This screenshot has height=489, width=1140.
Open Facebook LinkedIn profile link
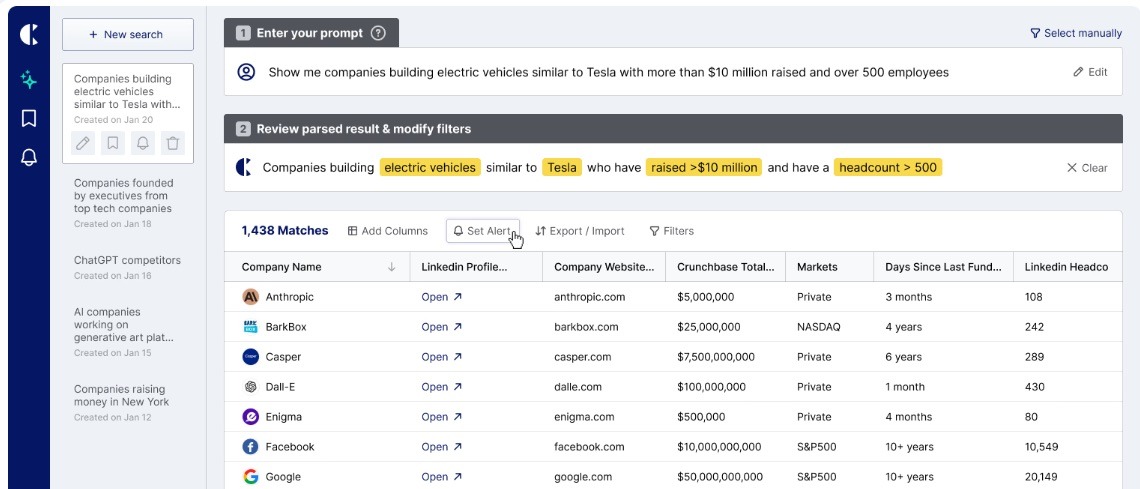click(441, 447)
